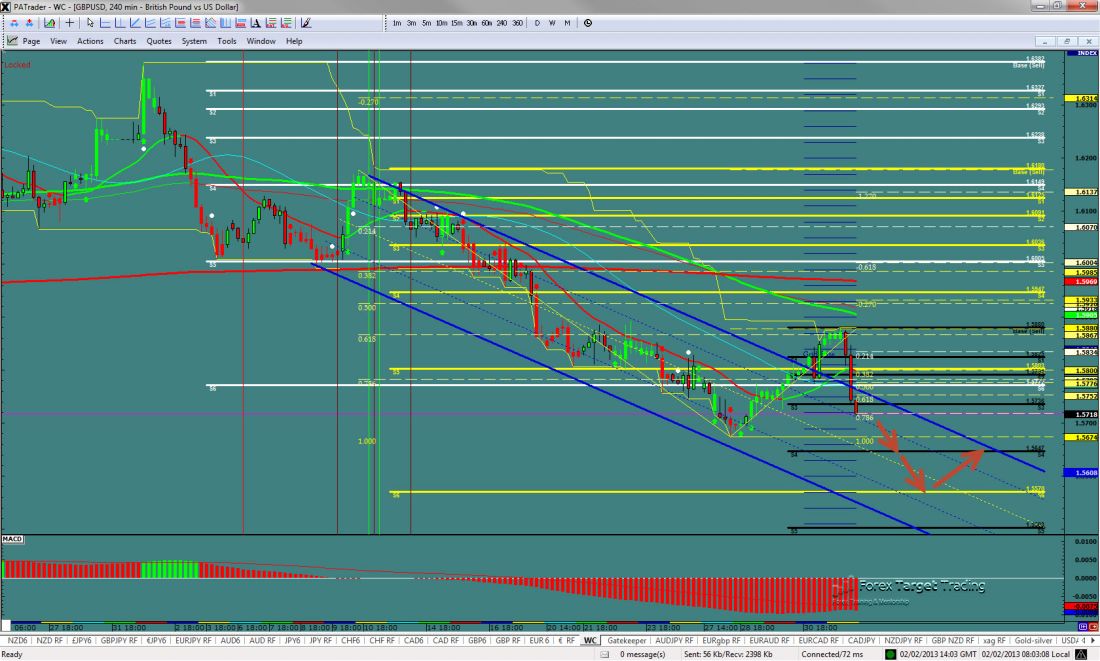The height and width of the screenshot is (661, 1100).
Task: Switch to the 1m timeframe
Action: tap(397, 22)
